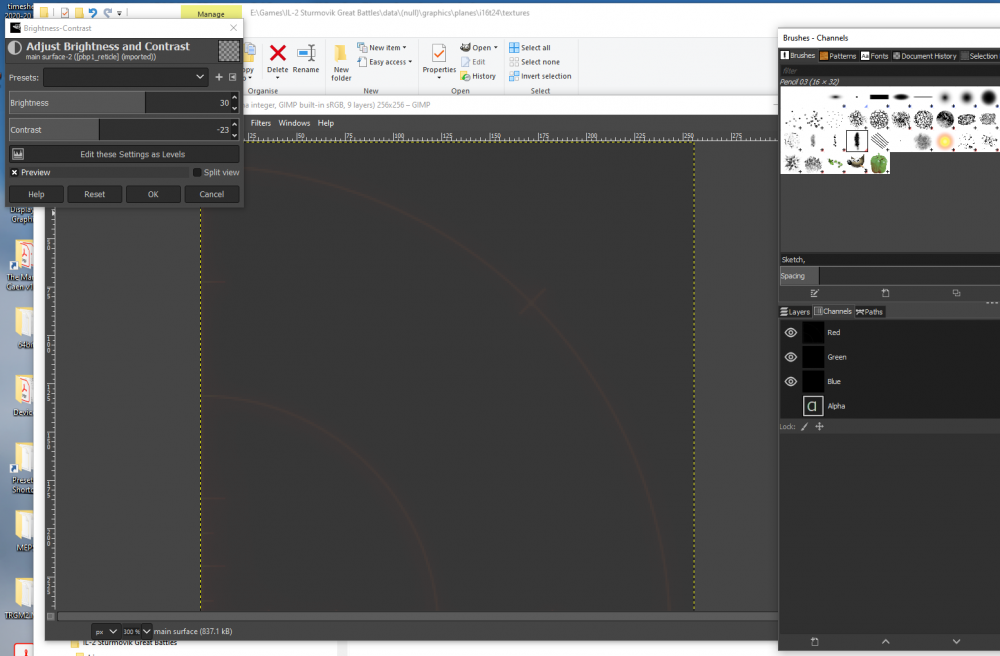Viewport: 1000px width, 656px height.
Task: Click the Brightness slider
Action: coord(118,103)
